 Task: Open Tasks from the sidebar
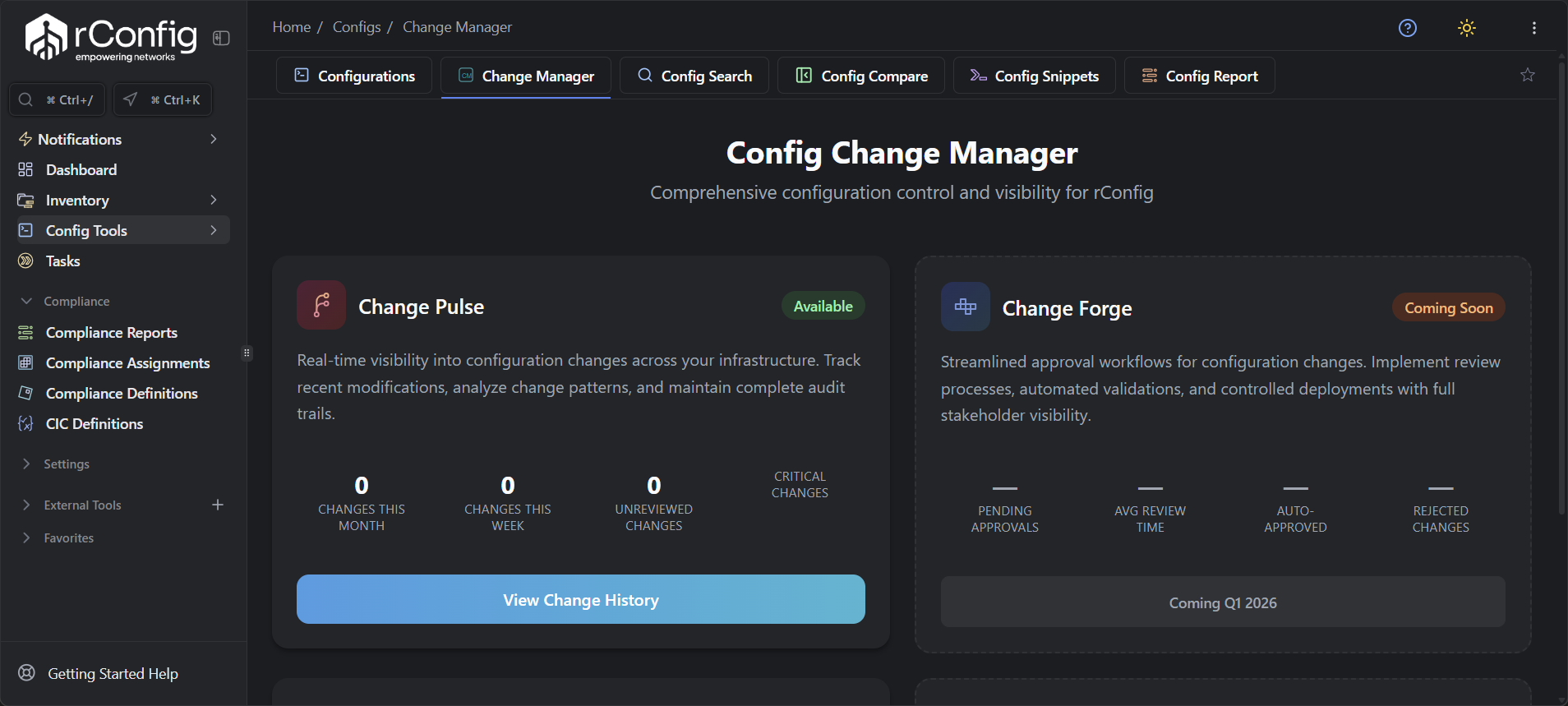[62, 261]
